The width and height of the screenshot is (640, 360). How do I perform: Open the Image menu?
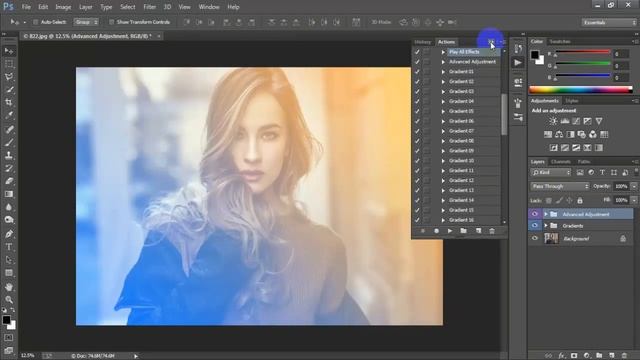coord(63,7)
